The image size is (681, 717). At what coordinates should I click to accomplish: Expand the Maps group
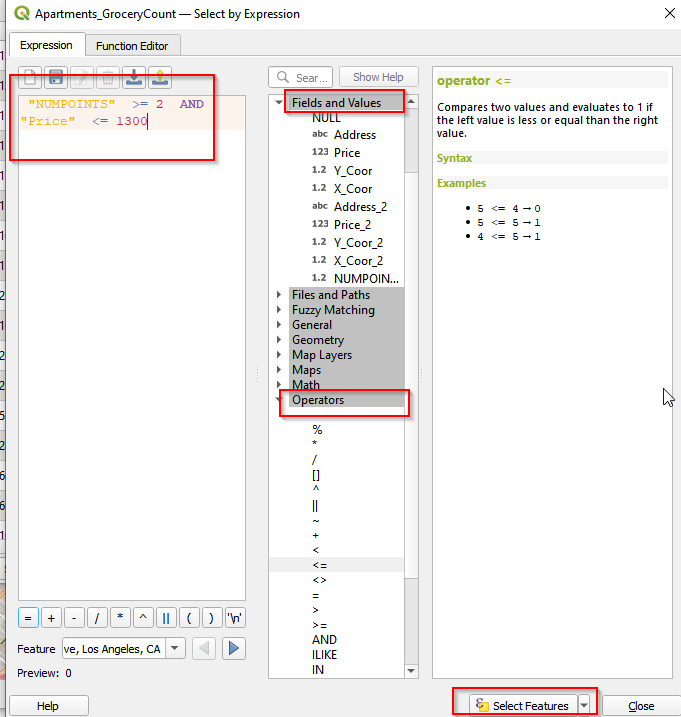click(279, 369)
